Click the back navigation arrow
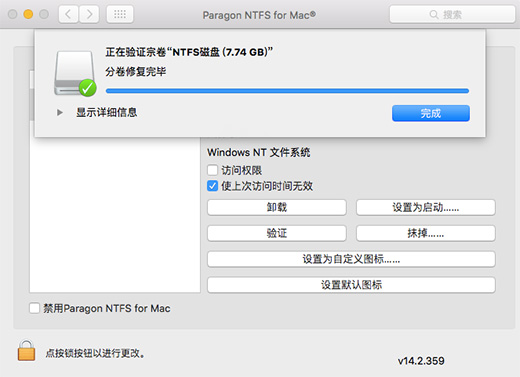520x377 pixels. [x=69, y=14]
